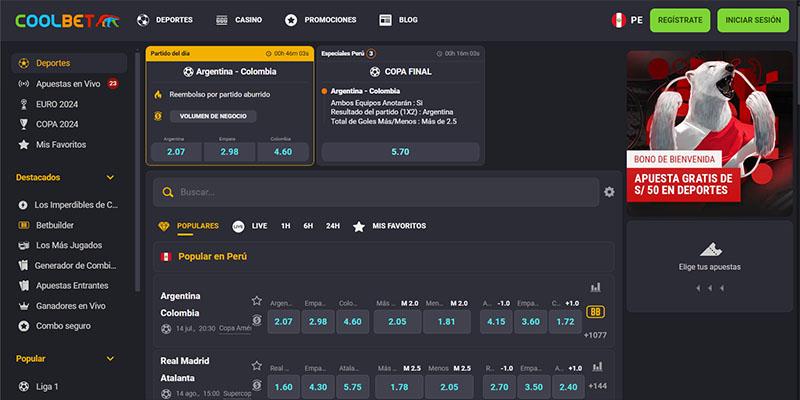Select the 1H filter tab

coord(286,226)
